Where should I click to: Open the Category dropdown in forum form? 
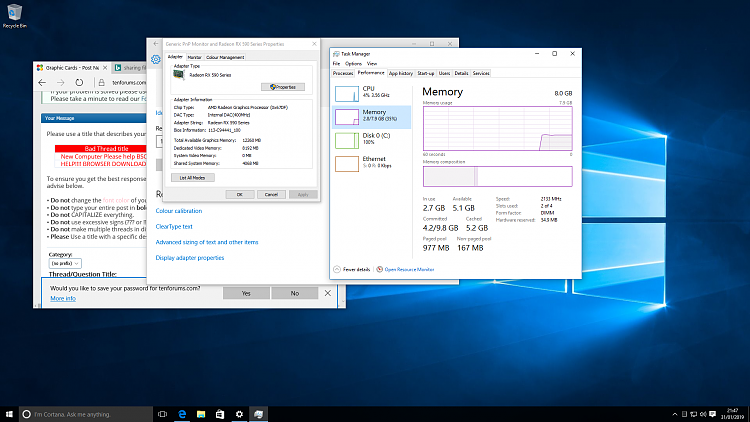[65, 264]
